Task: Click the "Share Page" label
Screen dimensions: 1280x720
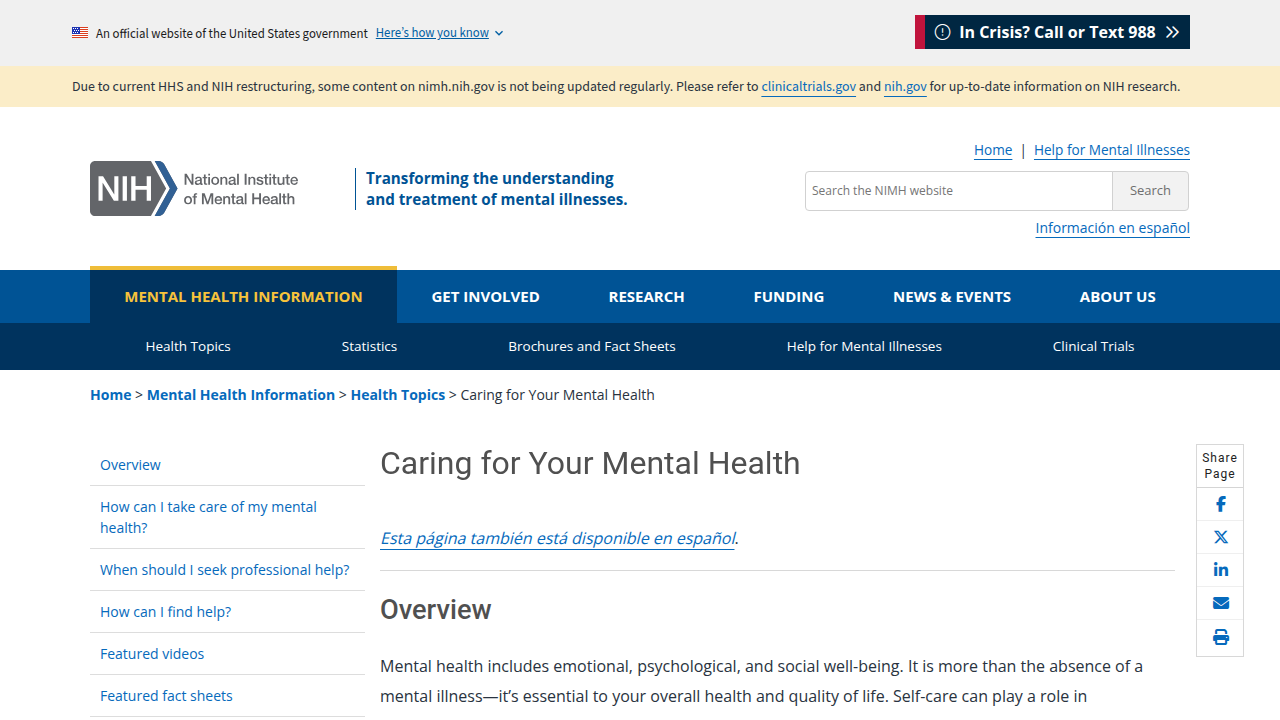Action: (1219, 466)
